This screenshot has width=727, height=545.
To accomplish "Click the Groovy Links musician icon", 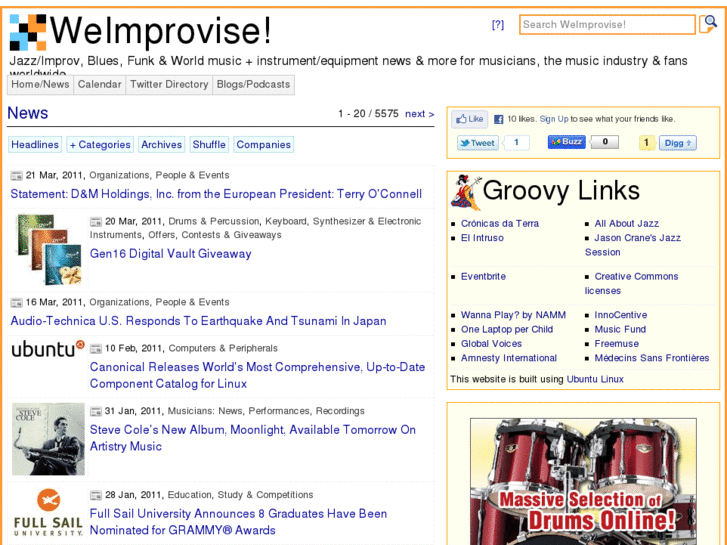I will click(466, 192).
